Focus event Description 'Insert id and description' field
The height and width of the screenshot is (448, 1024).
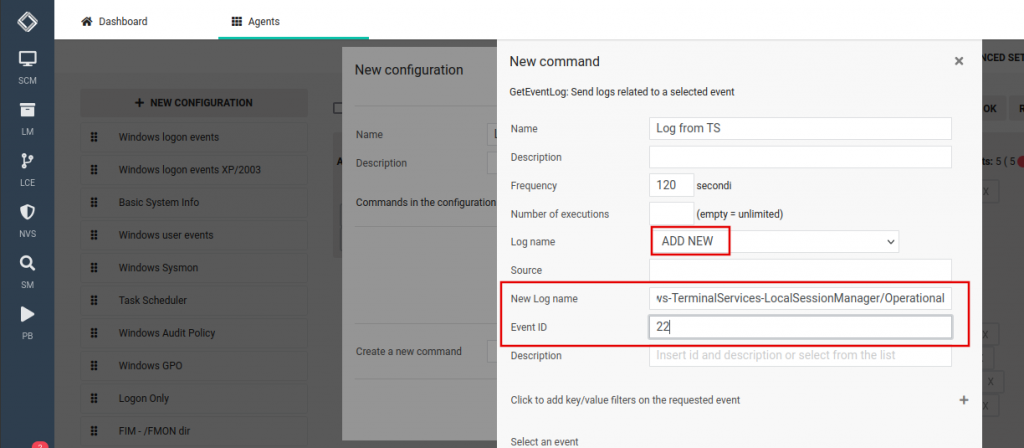tap(800, 355)
